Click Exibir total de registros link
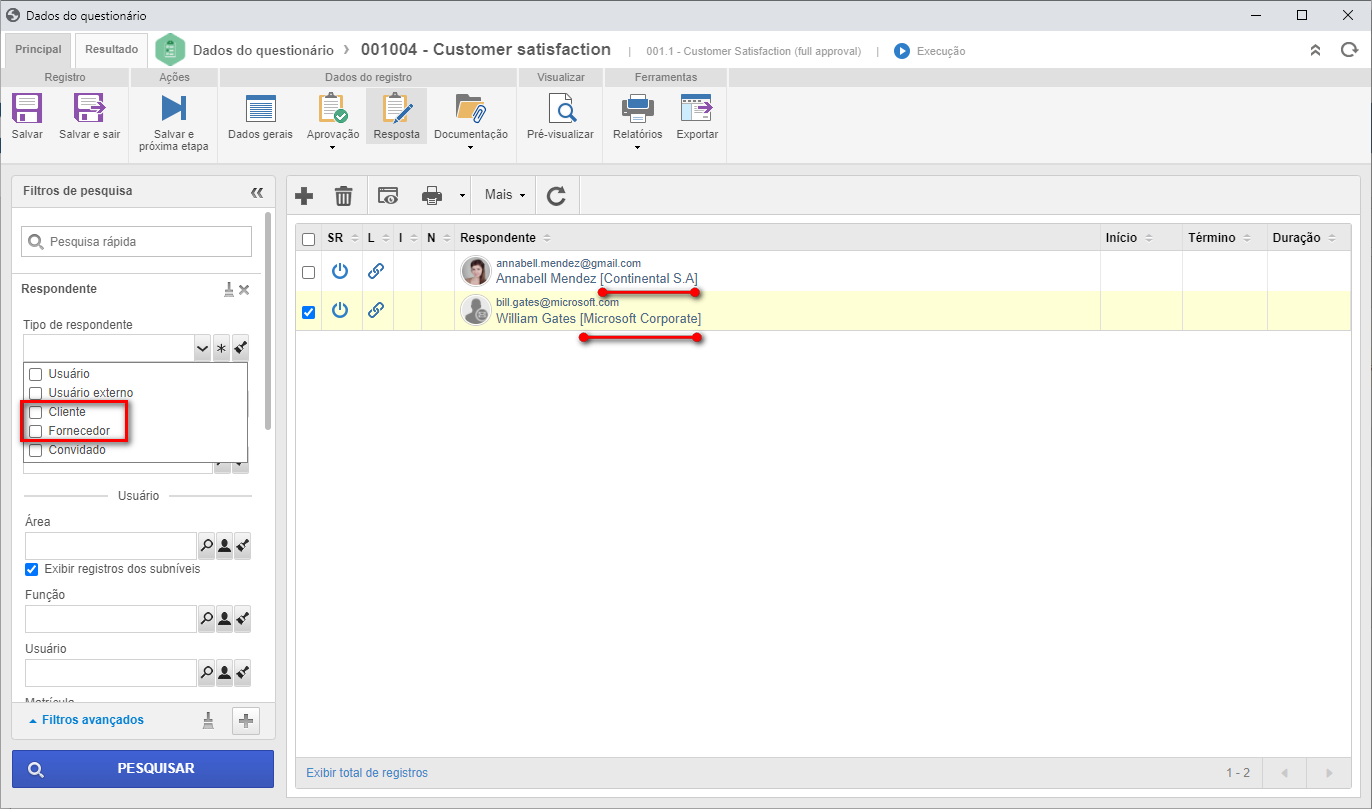 coord(367,773)
